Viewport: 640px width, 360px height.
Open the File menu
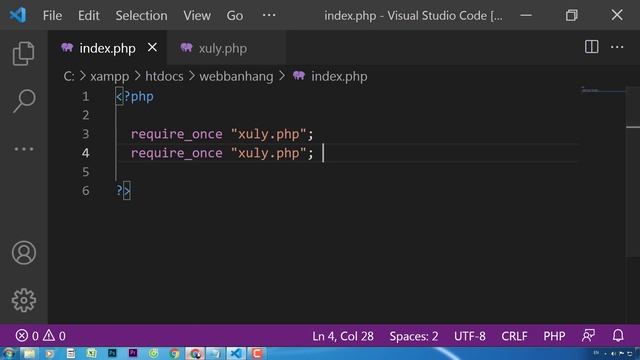[52, 16]
